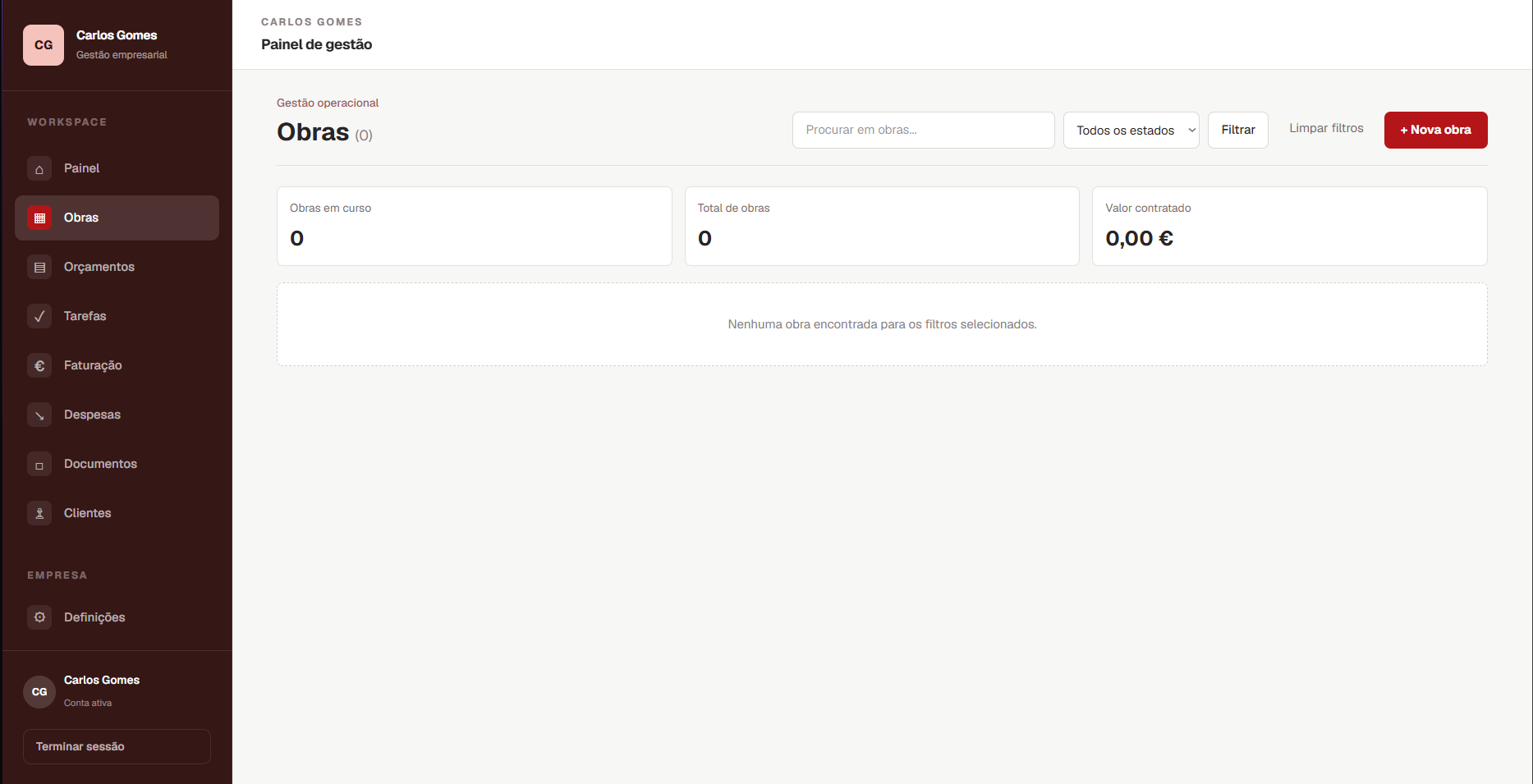Click the Tarefas checkmark icon
1533x784 pixels.
39,316
